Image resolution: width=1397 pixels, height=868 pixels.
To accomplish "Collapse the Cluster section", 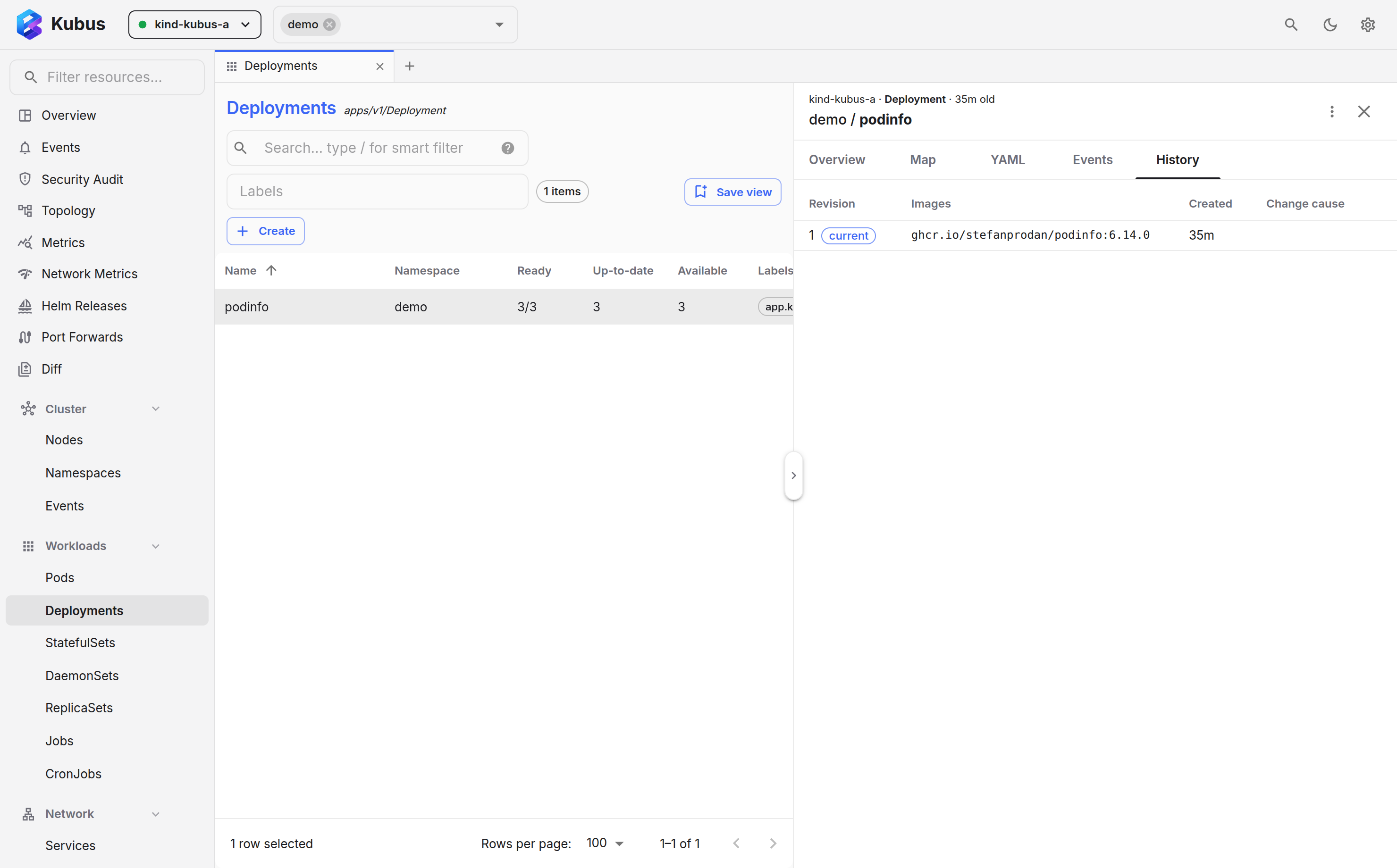I will [155, 409].
